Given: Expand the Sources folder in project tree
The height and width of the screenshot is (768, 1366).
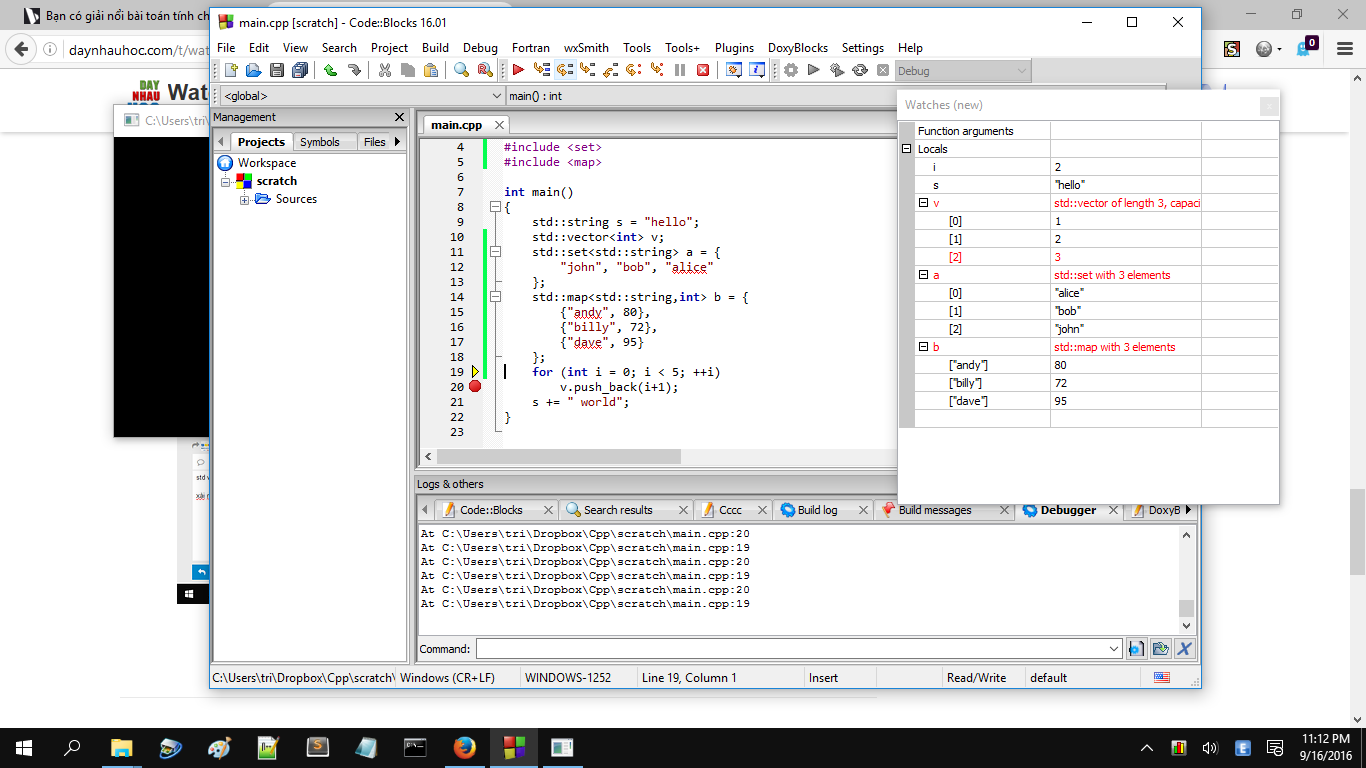Looking at the screenshot, I should point(245,200).
